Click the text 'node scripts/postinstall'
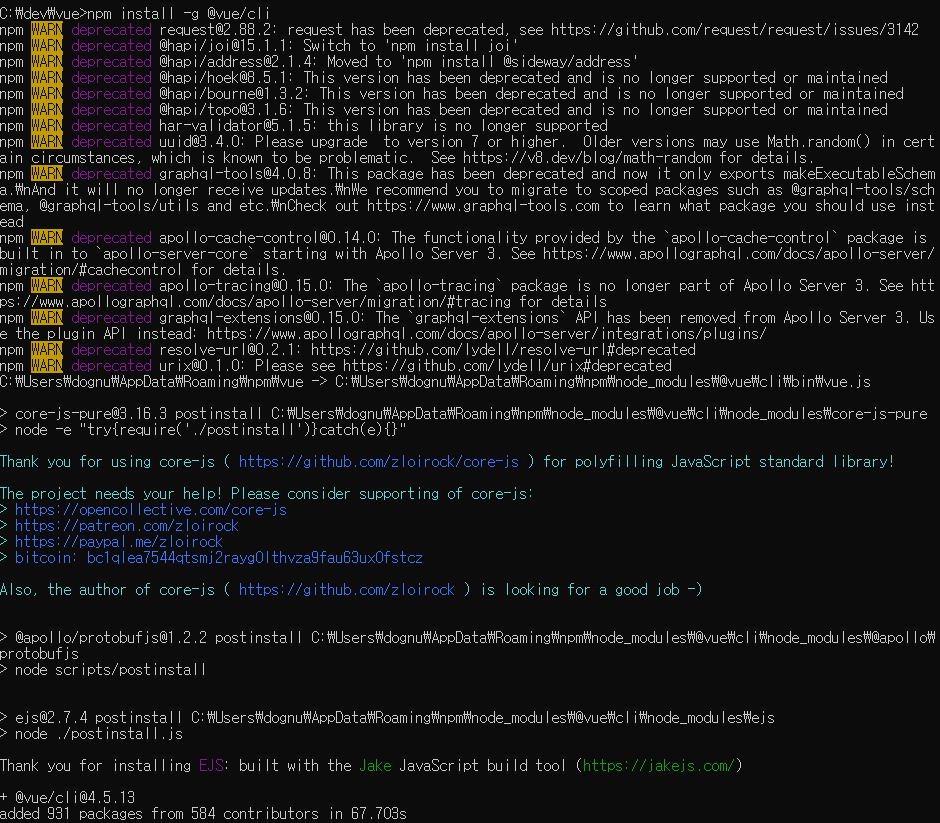The height and width of the screenshot is (823, 940). pos(111,669)
